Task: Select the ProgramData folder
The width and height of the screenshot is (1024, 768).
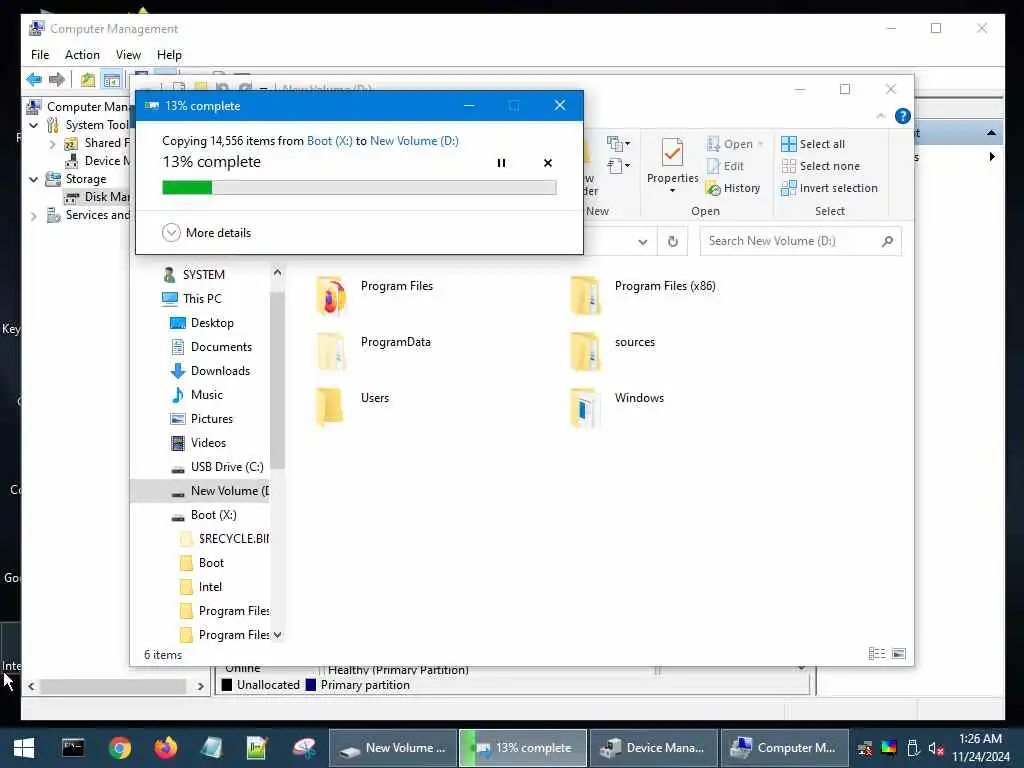Action: pyautogui.click(x=374, y=351)
